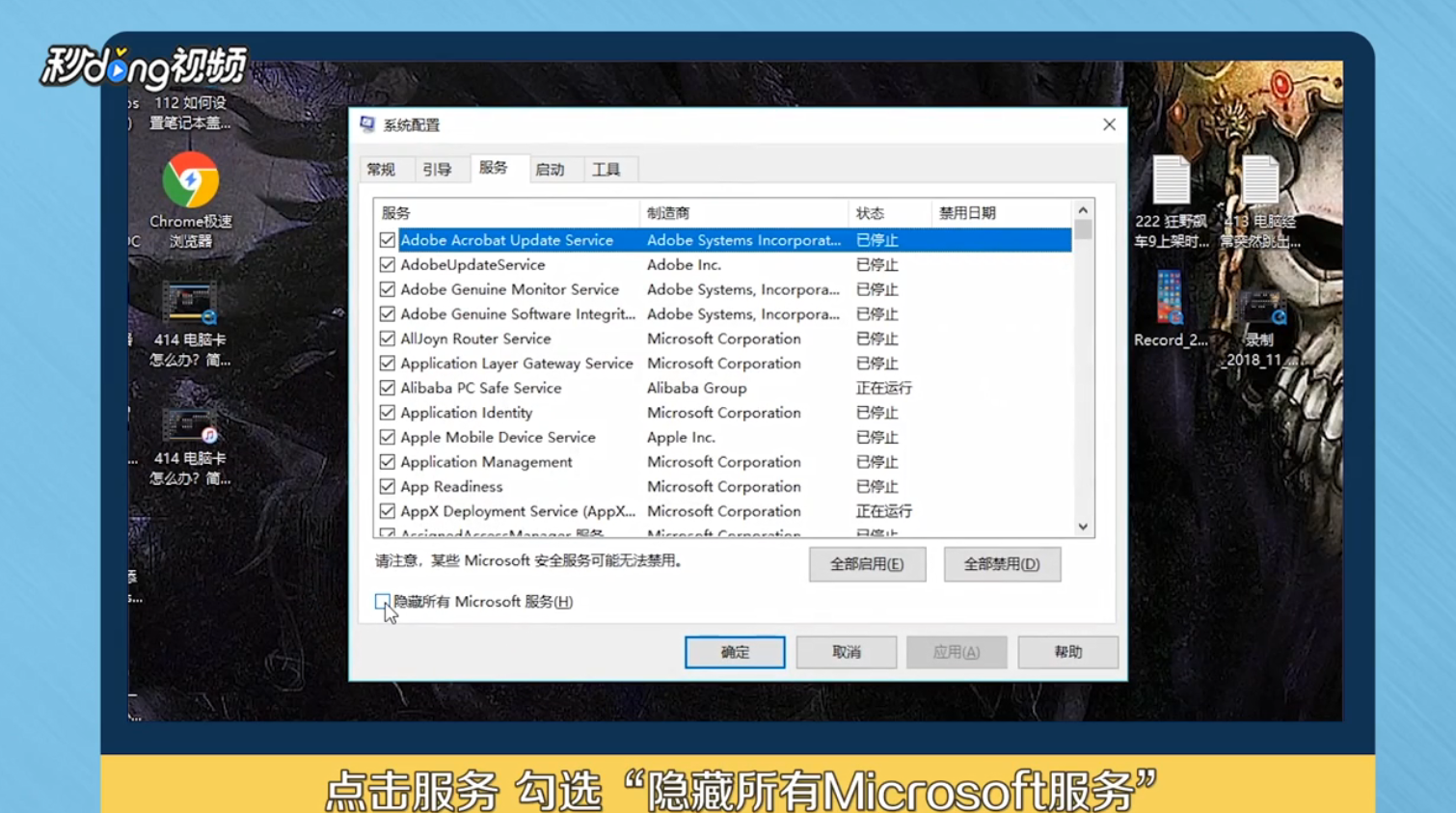Image resolution: width=1456 pixels, height=813 pixels.
Task: Select 'Apple Inc.' manufacturer cell
Action: (681, 437)
